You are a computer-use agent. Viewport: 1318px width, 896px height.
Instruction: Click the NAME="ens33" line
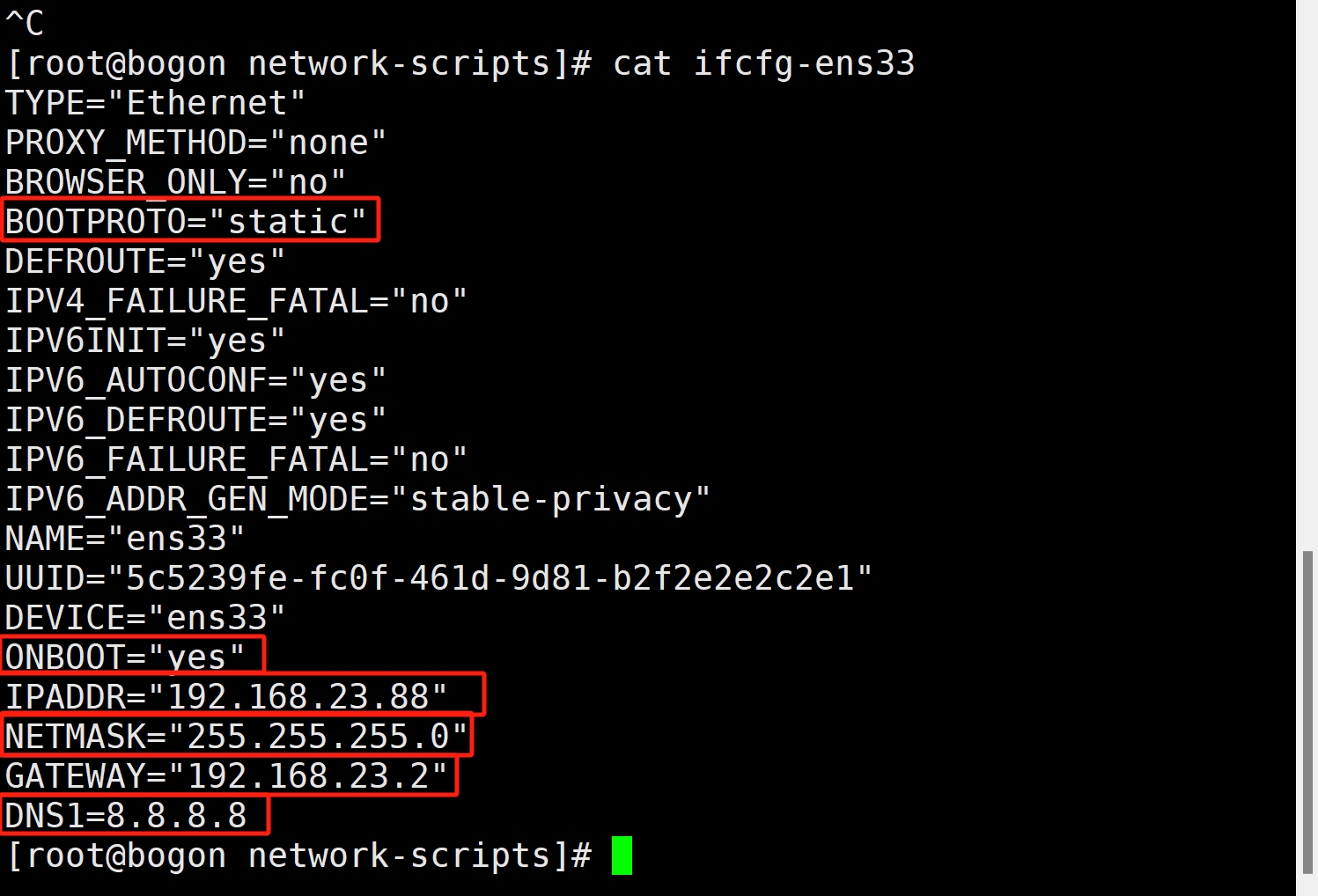click(125, 539)
